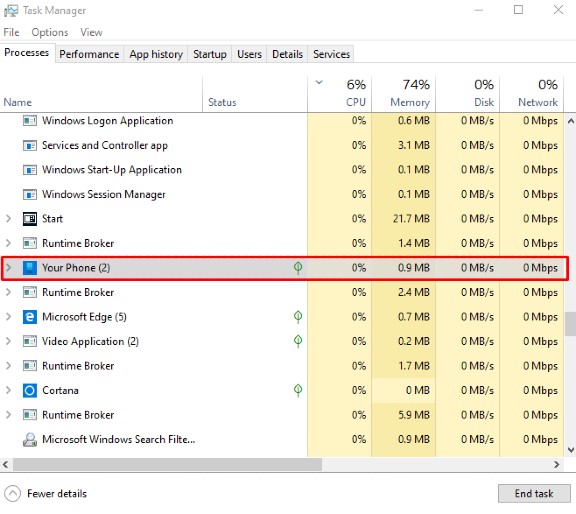576x514 pixels.
Task: Click the End task button
Action: click(534, 493)
